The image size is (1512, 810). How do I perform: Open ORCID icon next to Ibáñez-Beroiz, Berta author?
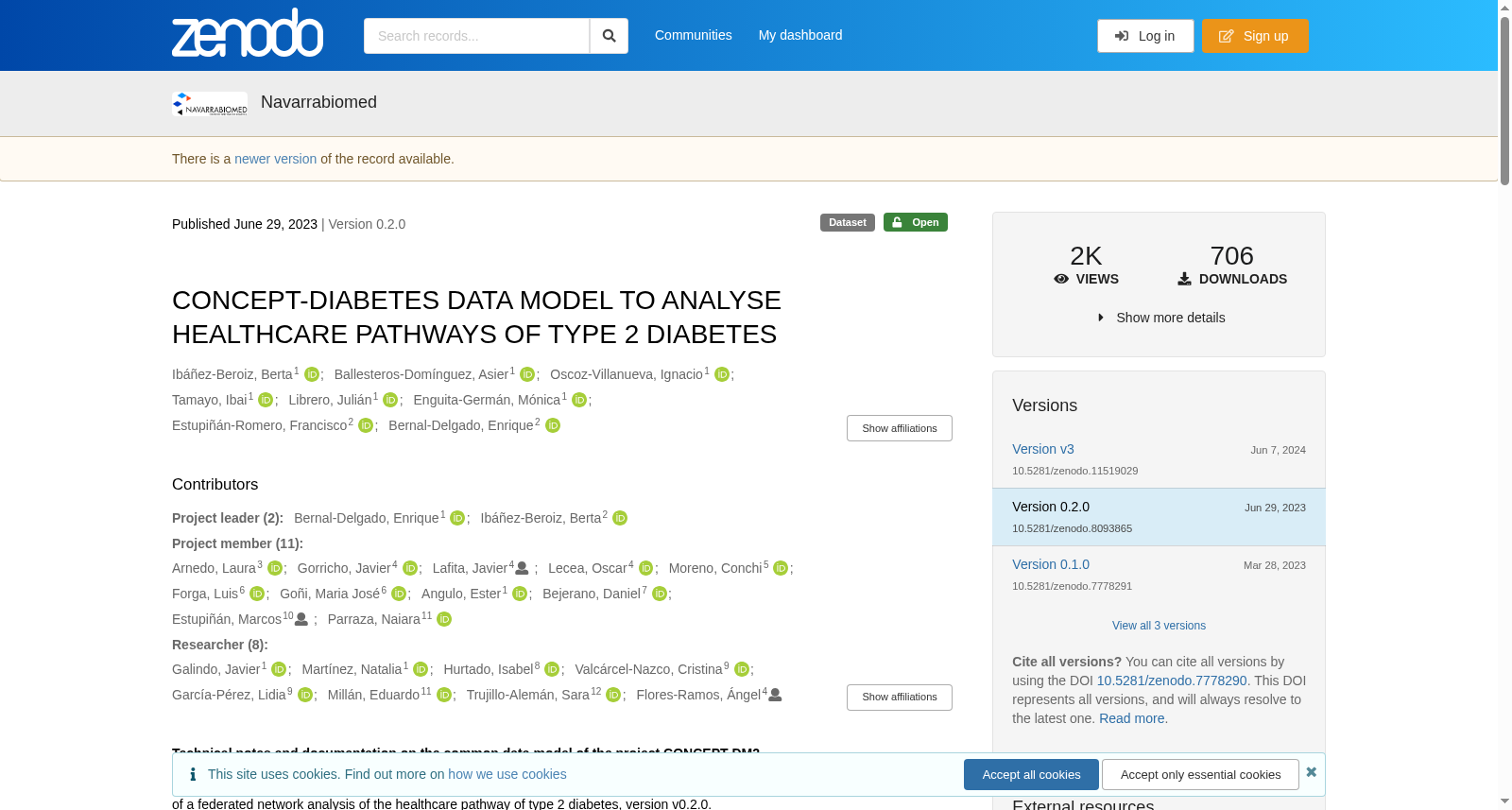tap(312, 375)
